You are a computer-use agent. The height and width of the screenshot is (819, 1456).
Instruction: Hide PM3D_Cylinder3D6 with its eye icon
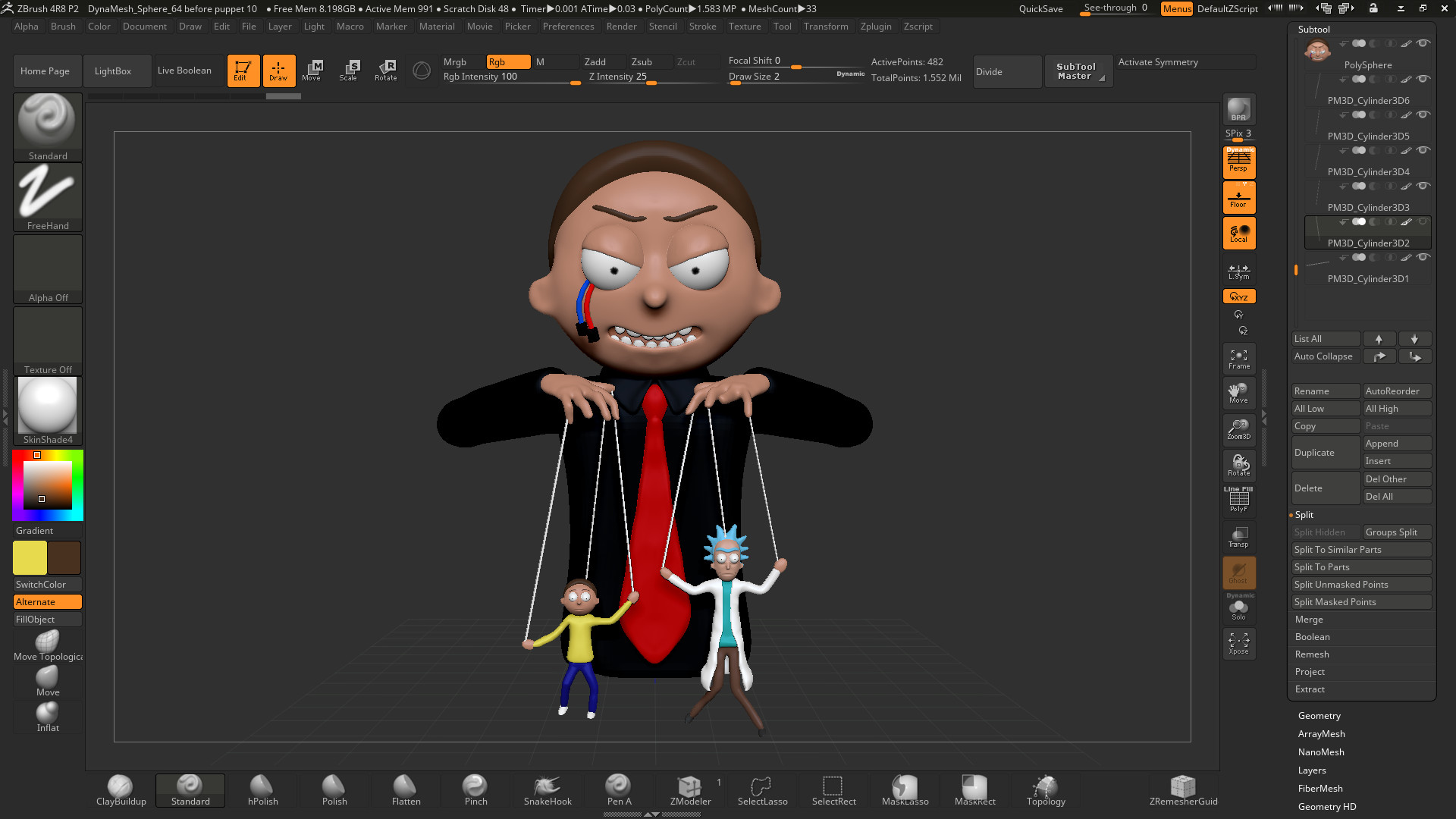pyautogui.click(x=1423, y=79)
